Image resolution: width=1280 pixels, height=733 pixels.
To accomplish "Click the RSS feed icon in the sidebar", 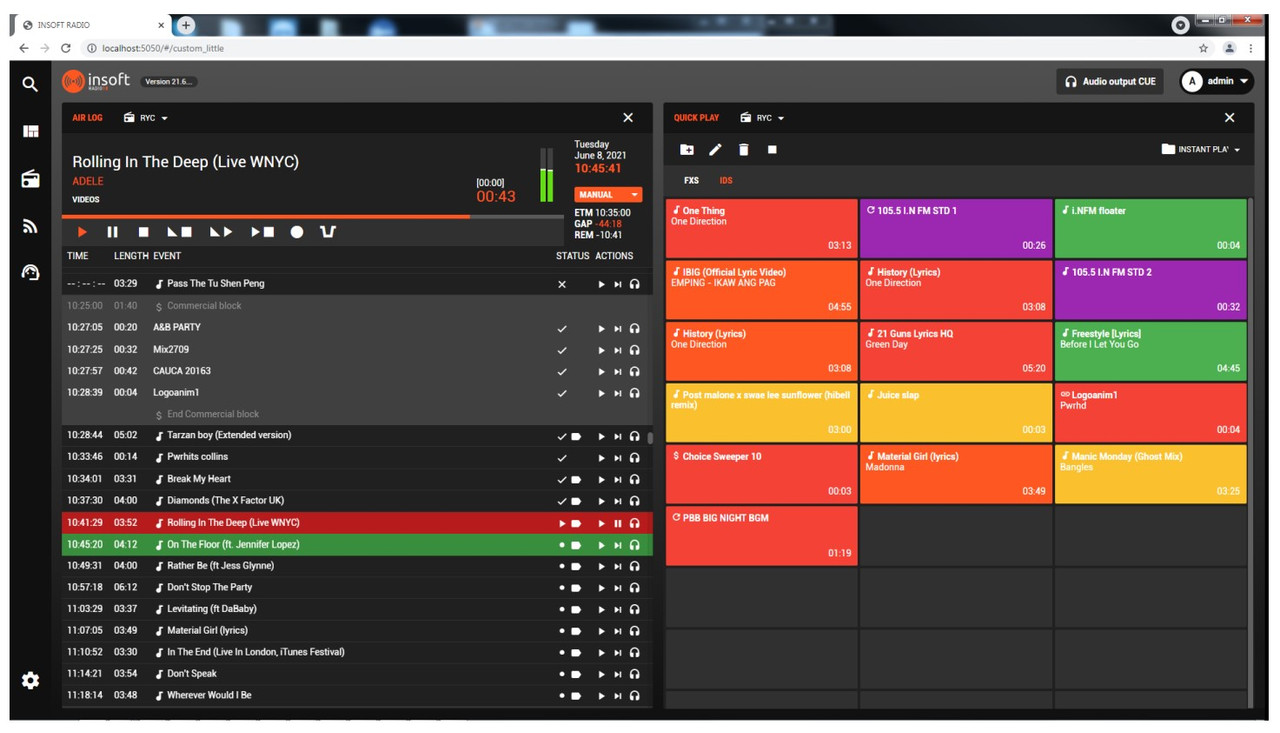I will pyautogui.click(x=29, y=227).
